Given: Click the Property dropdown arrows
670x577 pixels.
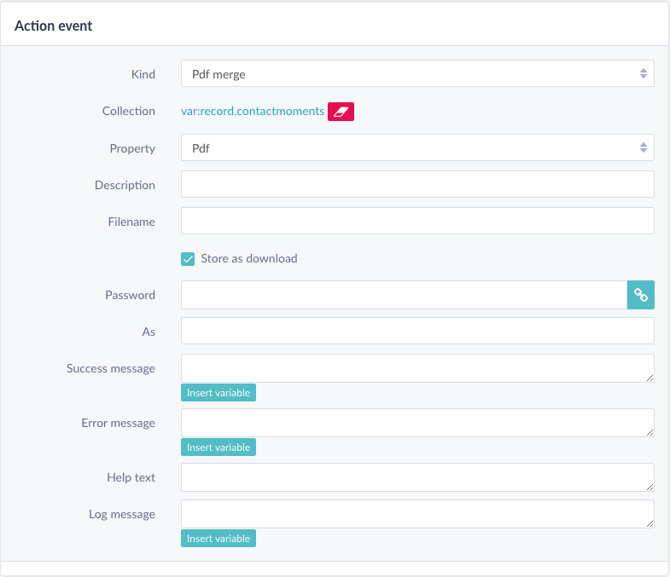Looking at the screenshot, I should coord(643,148).
